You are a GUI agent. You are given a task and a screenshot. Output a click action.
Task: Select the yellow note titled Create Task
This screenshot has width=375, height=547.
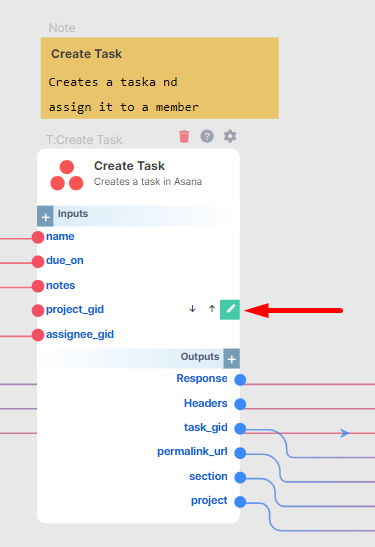tap(160, 78)
